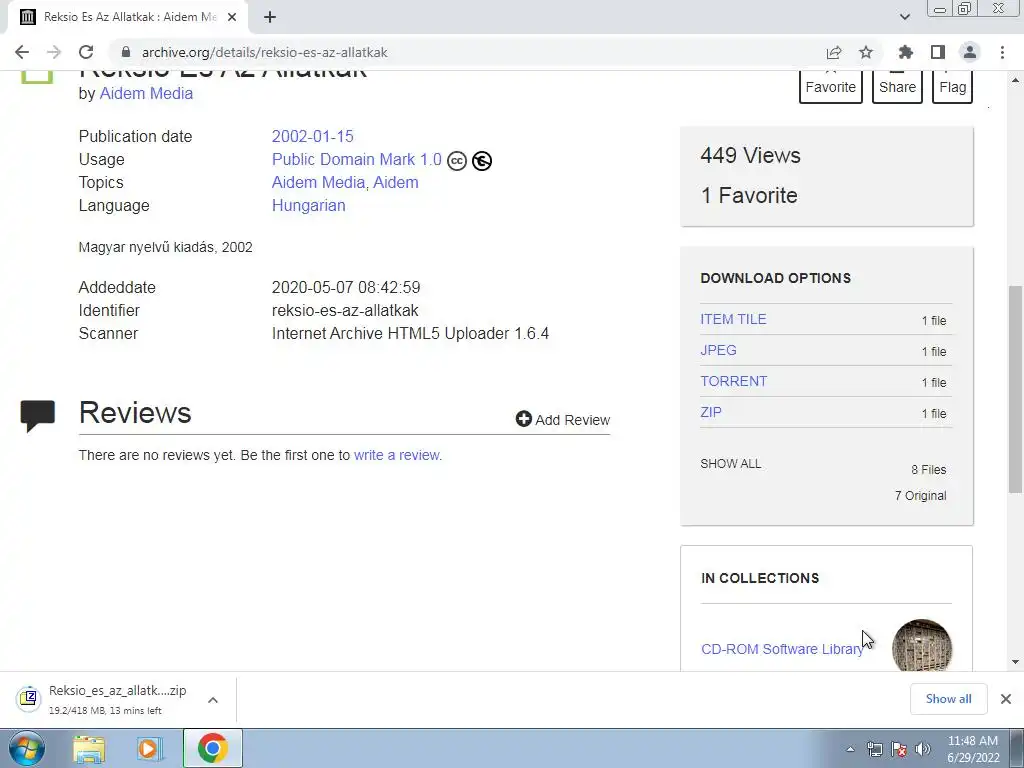This screenshot has width=1024, height=768.
Task: Follow the write a review link
Action: (397, 455)
